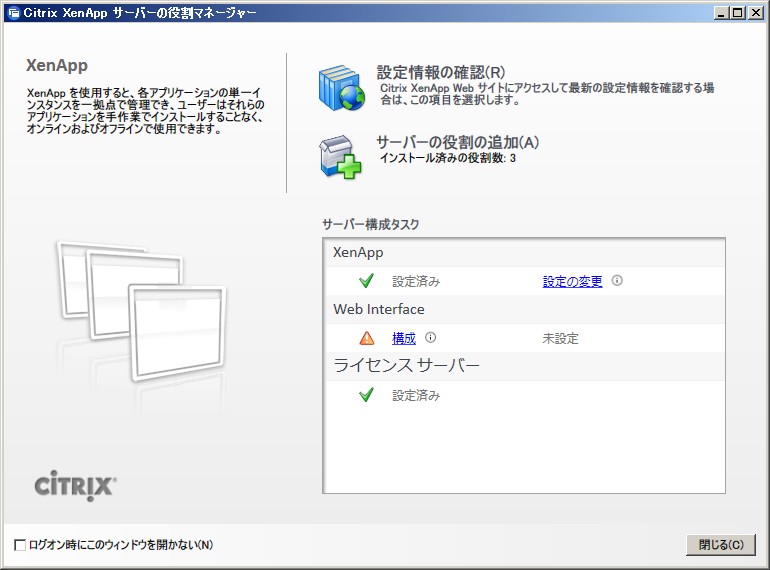Click the orange warning triangle under Web Interface
The width and height of the screenshot is (770, 570).
click(367, 338)
